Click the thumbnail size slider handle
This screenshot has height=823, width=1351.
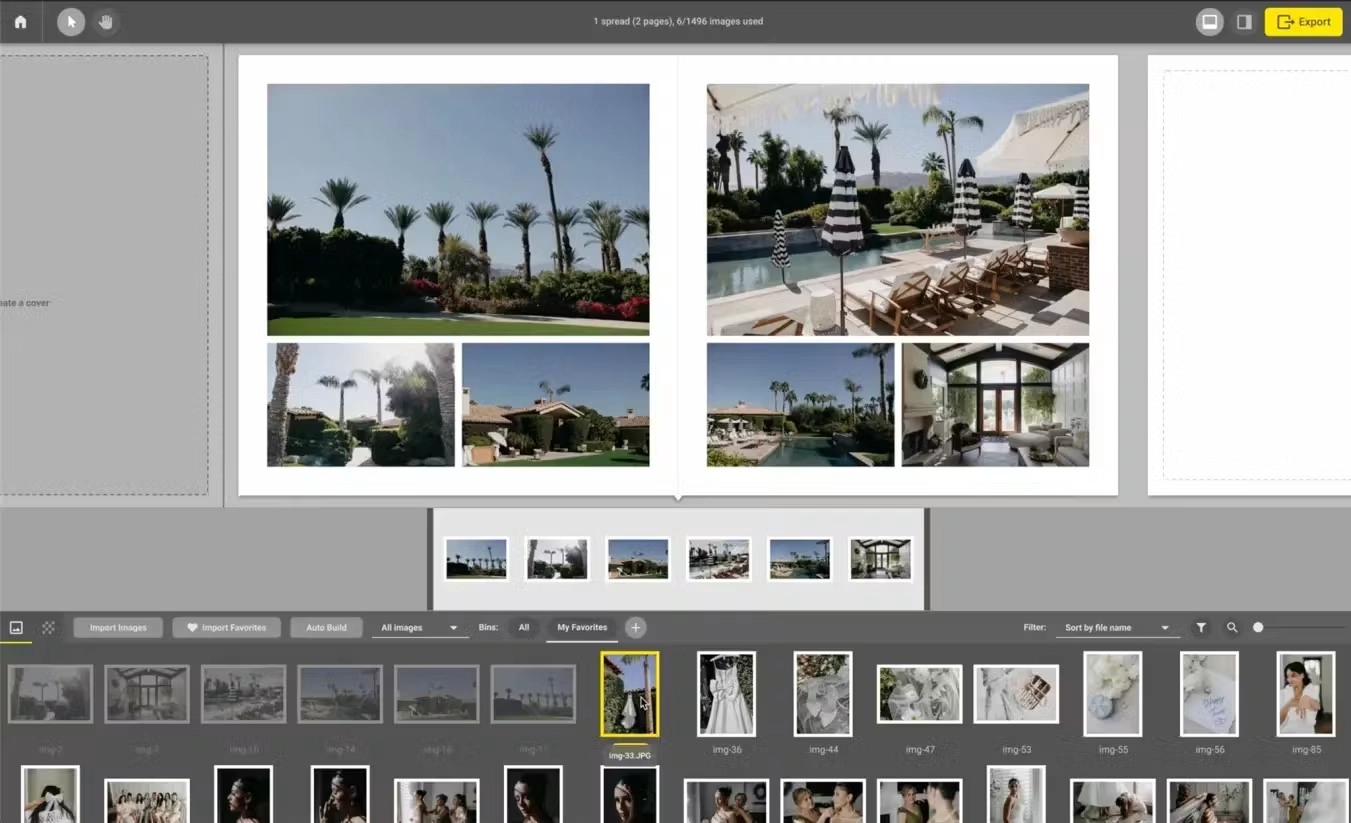coord(1258,627)
